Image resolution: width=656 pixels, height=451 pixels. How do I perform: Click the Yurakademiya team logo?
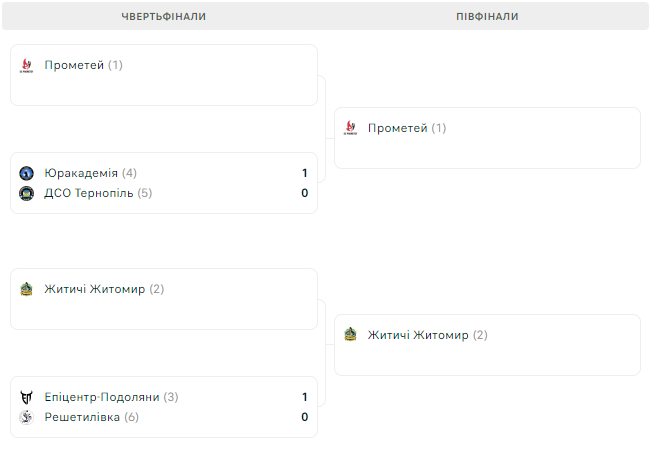tap(27, 173)
